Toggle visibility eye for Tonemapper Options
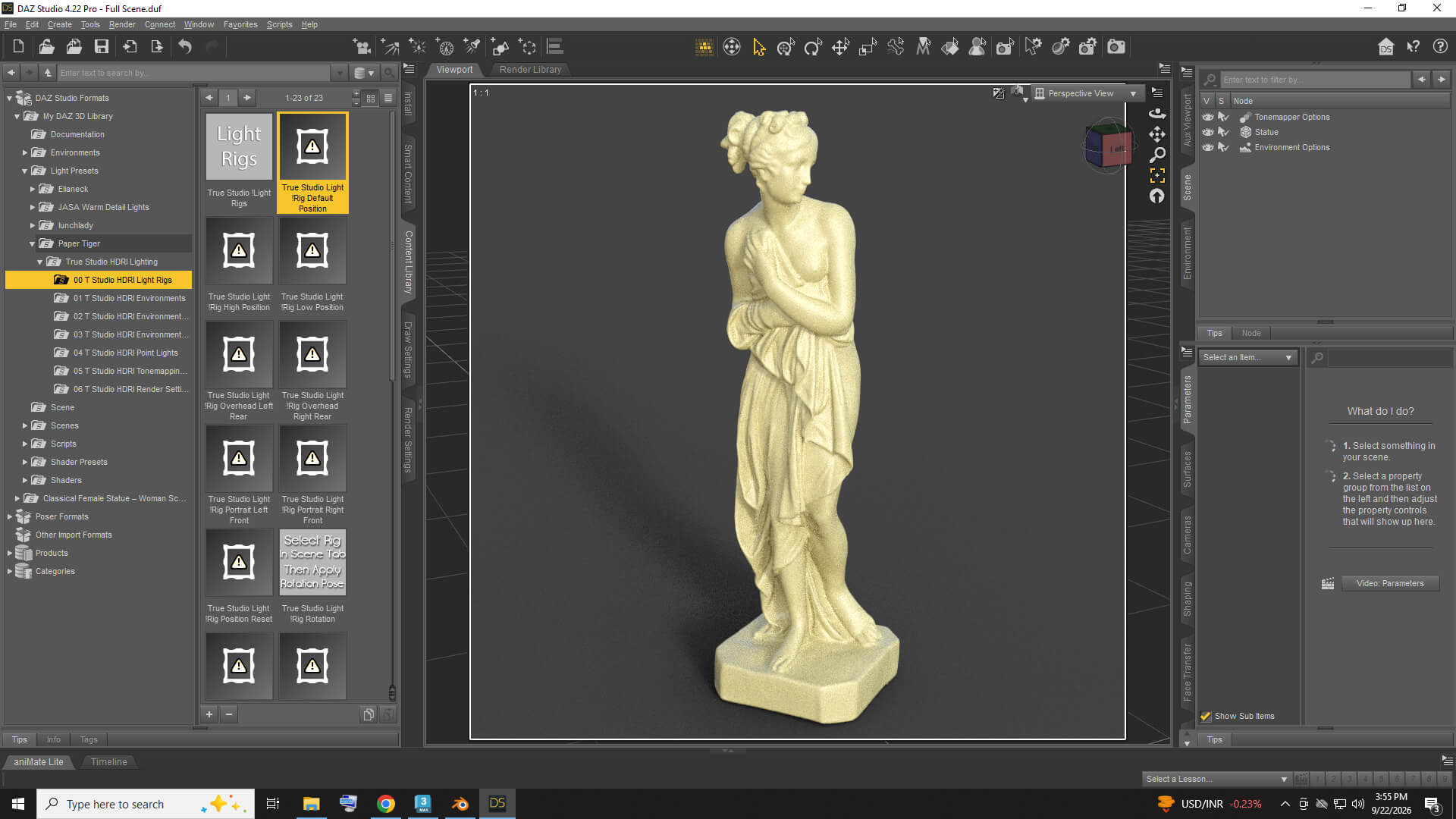Screen dimensions: 1456x819 click(x=1207, y=117)
